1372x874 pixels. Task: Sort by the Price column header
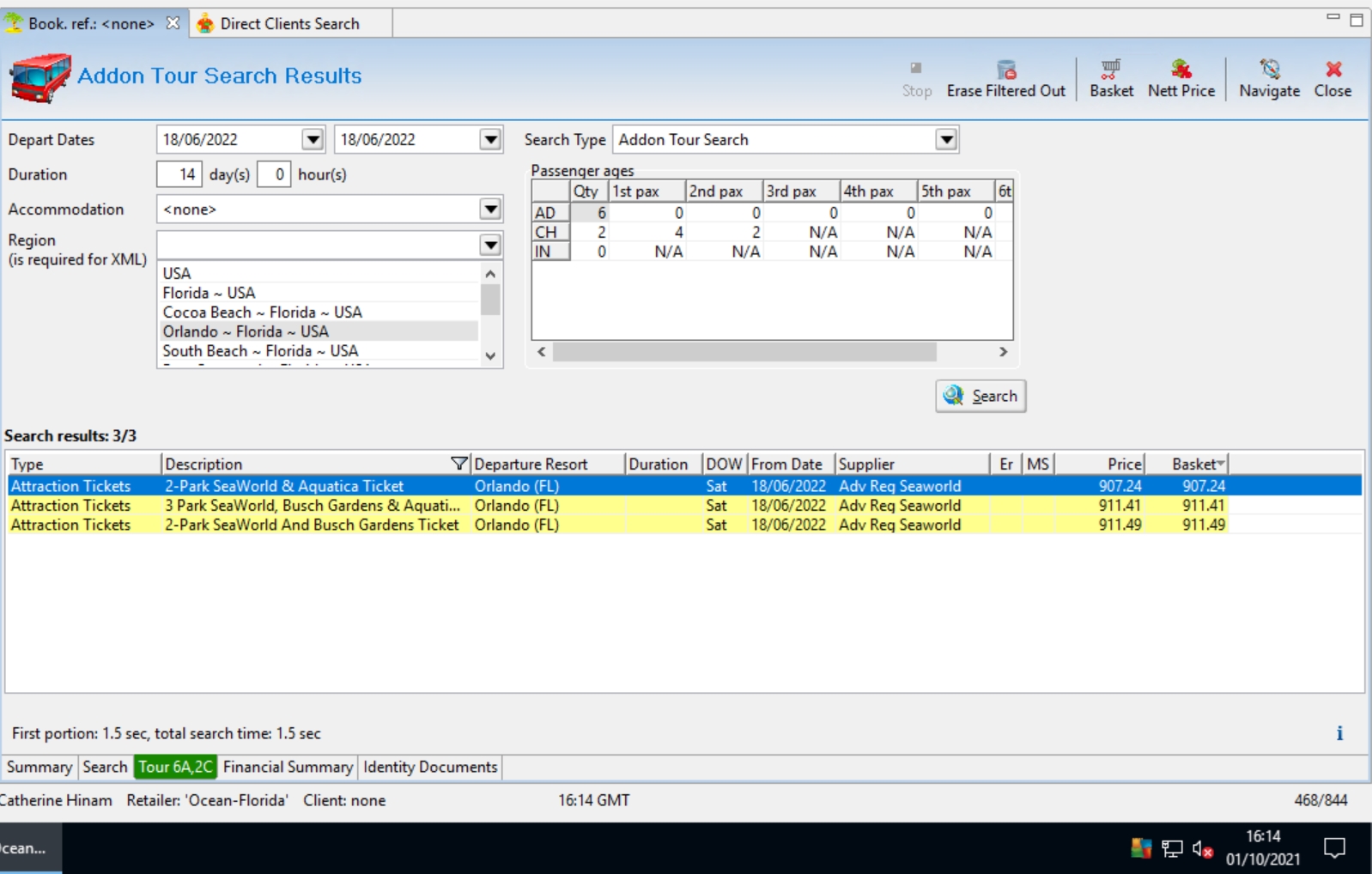(x=1101, y=464)
